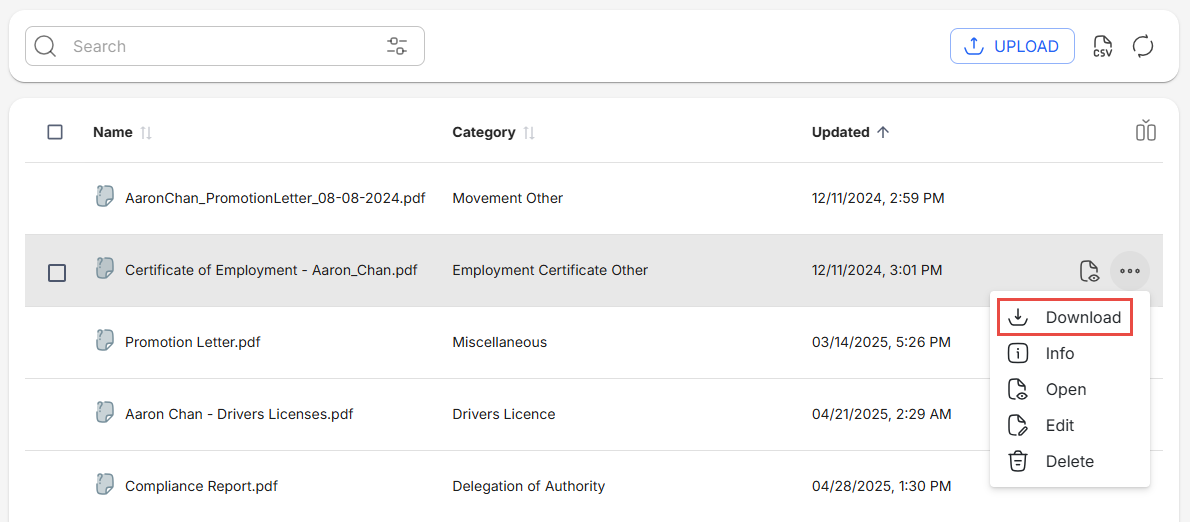Collapse the three-dot more actions menu
The image size is (1190, 522).
click(x=1130, y=271)
